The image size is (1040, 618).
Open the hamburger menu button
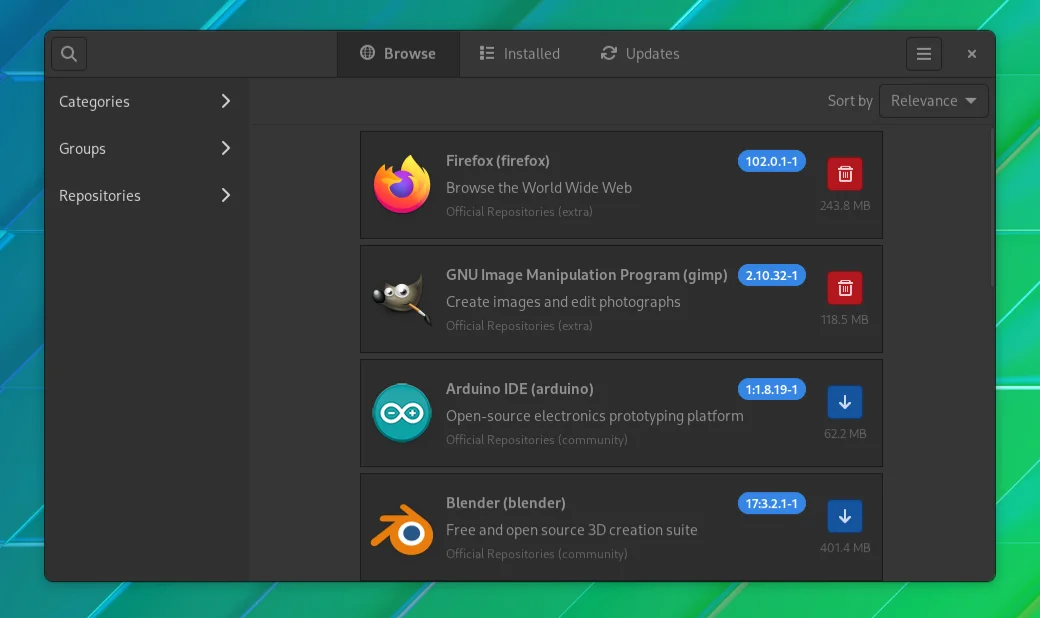tap(923, 54)
